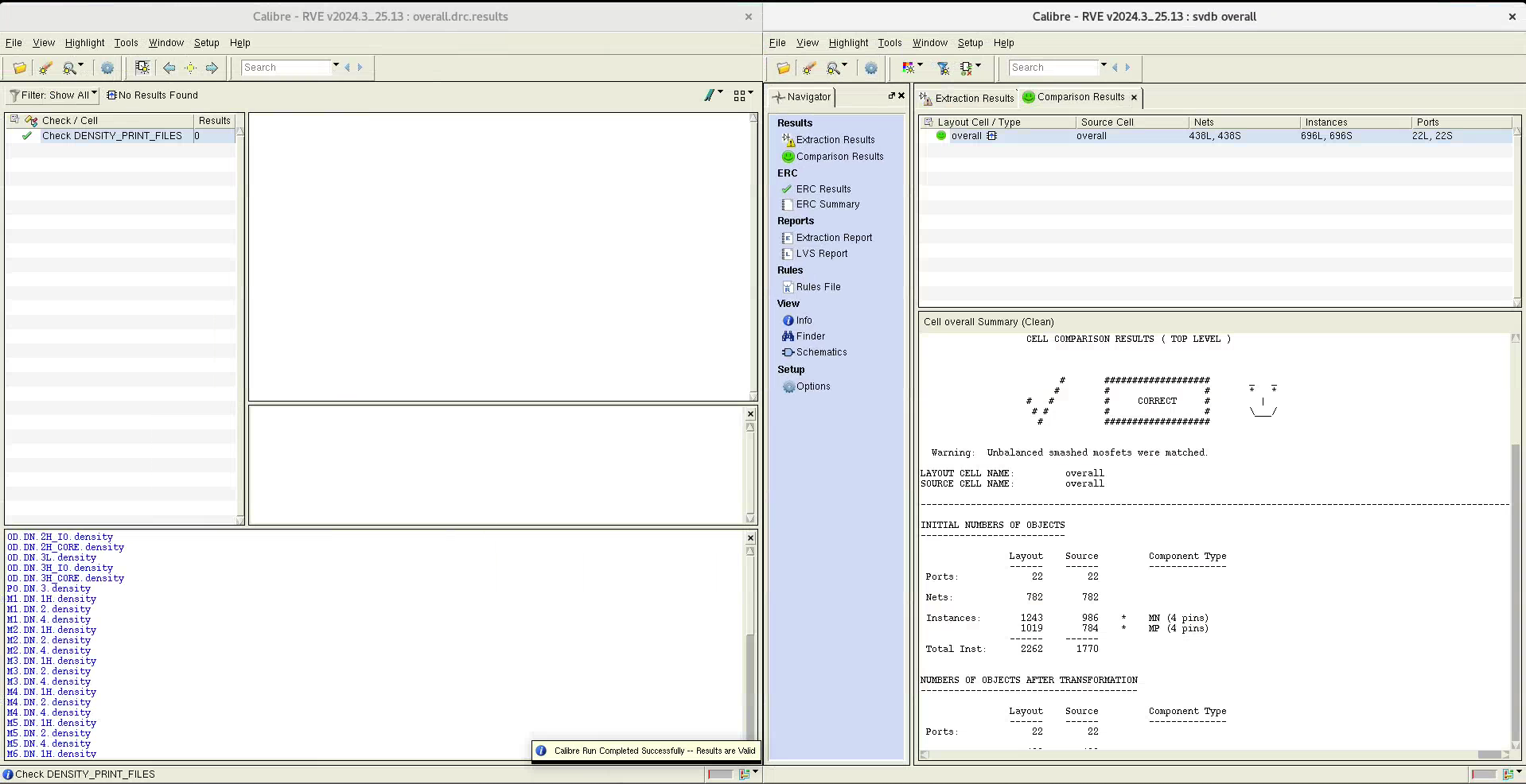Click the funnel filter icon in the svdb toolbar

(943, 68)
